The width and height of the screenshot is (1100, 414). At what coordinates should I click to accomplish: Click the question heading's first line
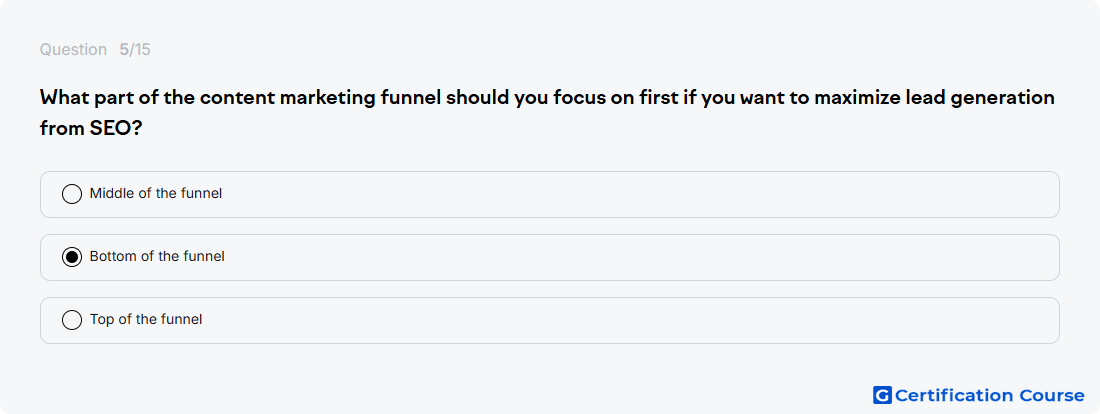[547, 98]
